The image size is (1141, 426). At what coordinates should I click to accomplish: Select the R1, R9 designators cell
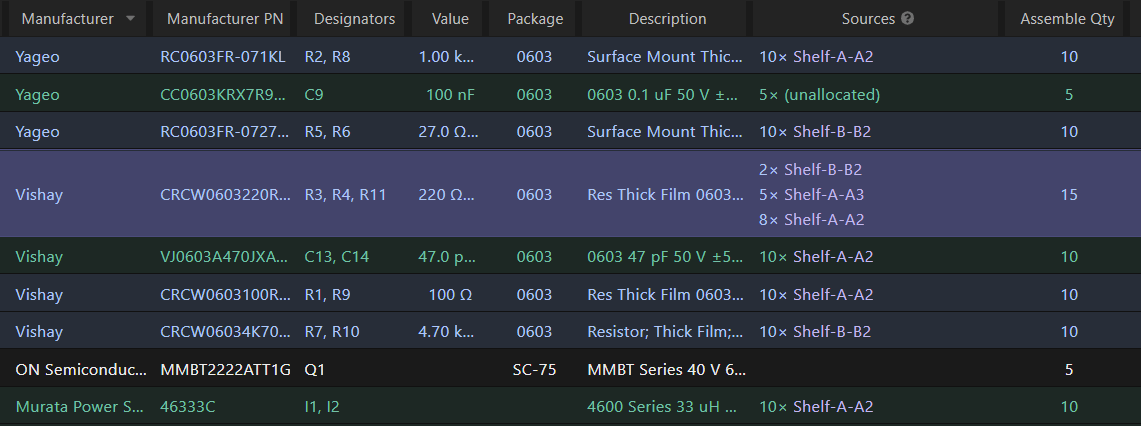[327, 294]
